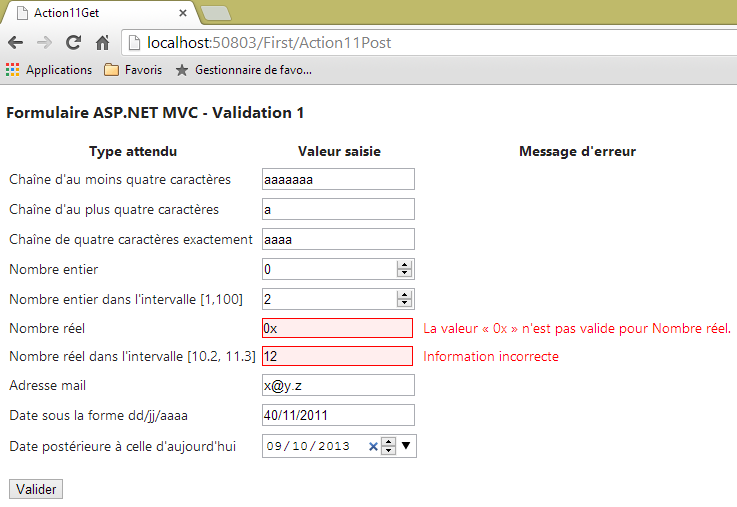Image resolution: width=737 pixels, height=507 pixels.
Task: Open Gestionnaire de favoris bookmark
Action: (x=243, y=70)
